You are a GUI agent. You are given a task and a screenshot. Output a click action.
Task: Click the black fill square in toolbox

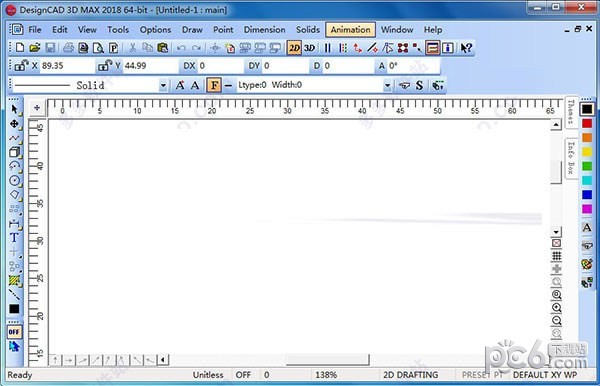(14, 309)
